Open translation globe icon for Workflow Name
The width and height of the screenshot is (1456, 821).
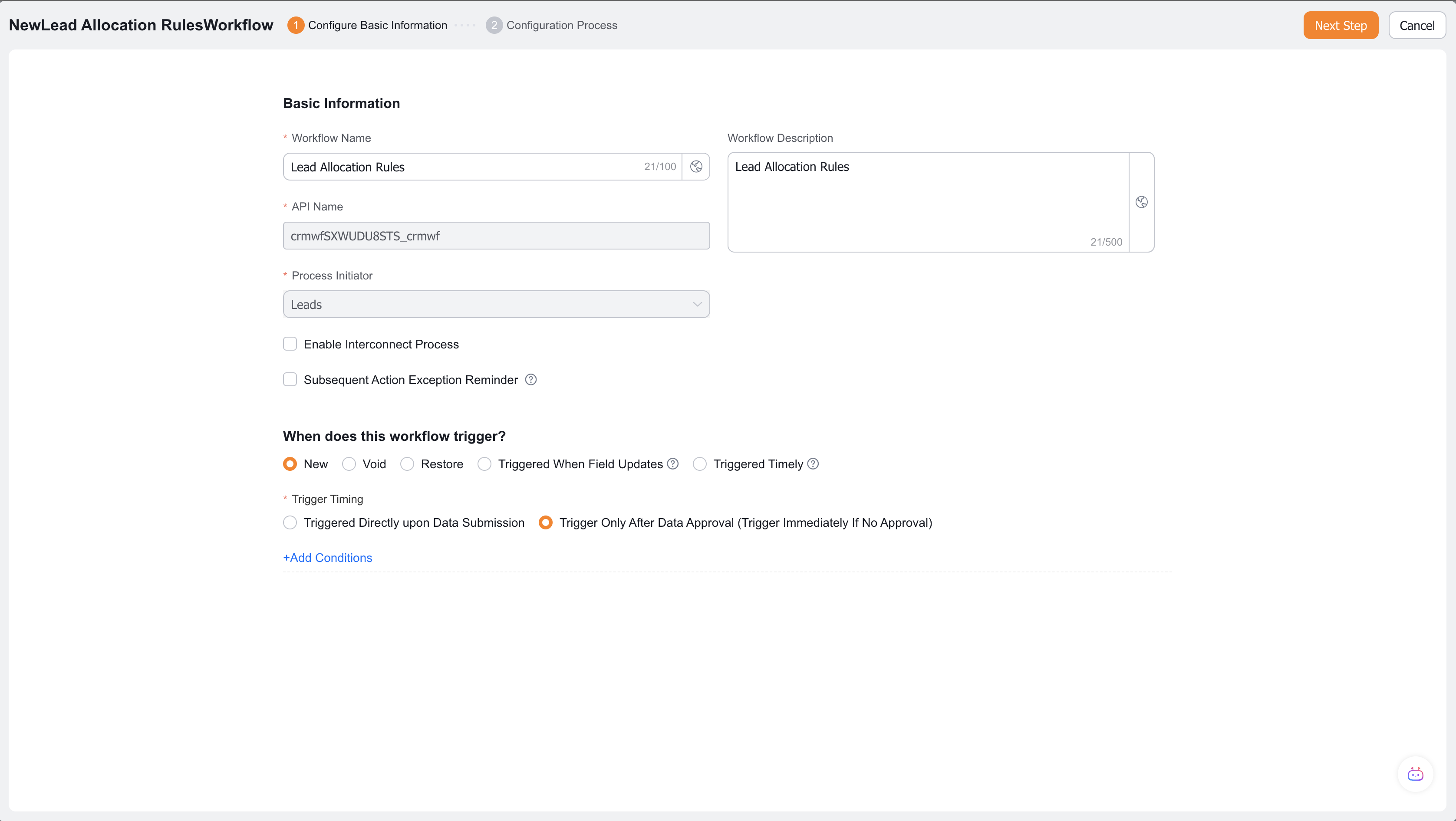pos(696,167)
